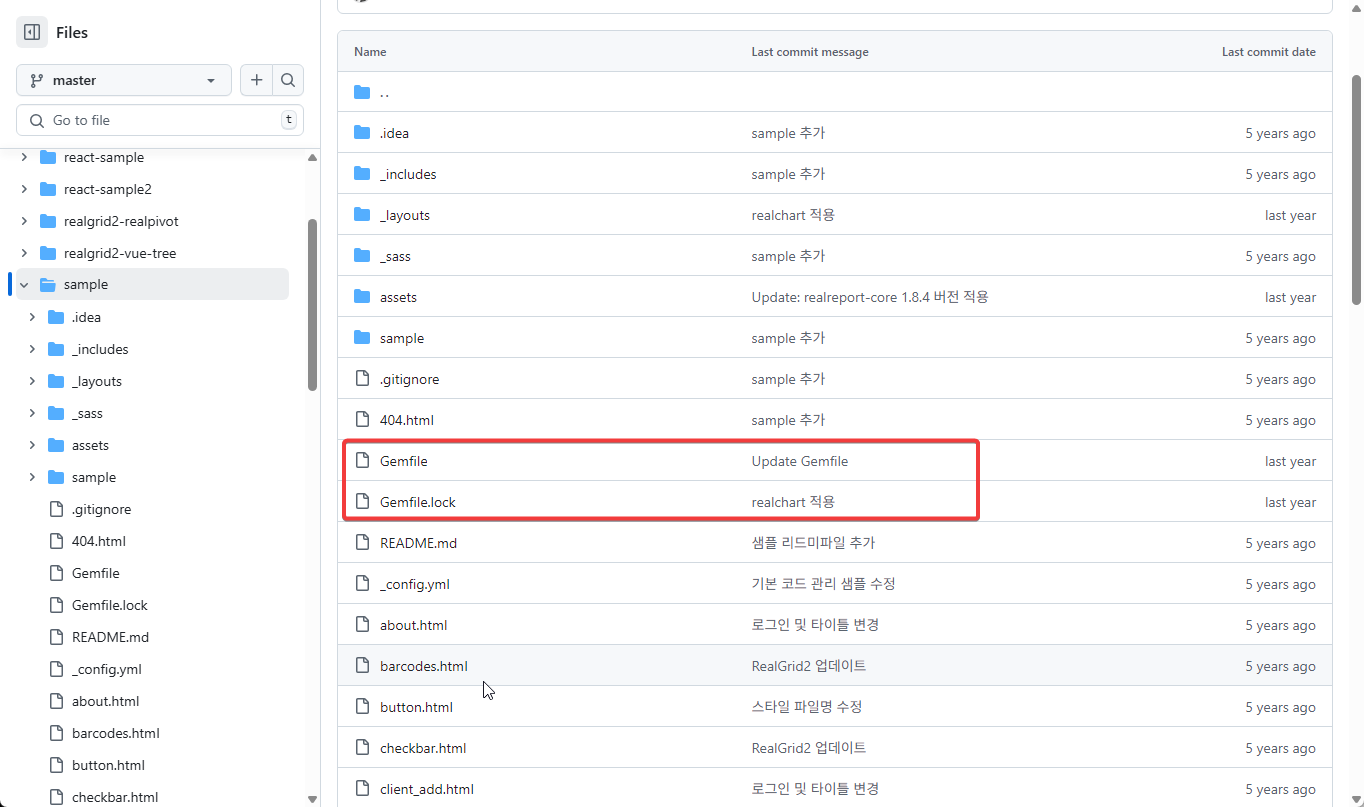This screenshot has width=1364, height=807.
Task: Click file icon of button.html table row
Action: 362,707
